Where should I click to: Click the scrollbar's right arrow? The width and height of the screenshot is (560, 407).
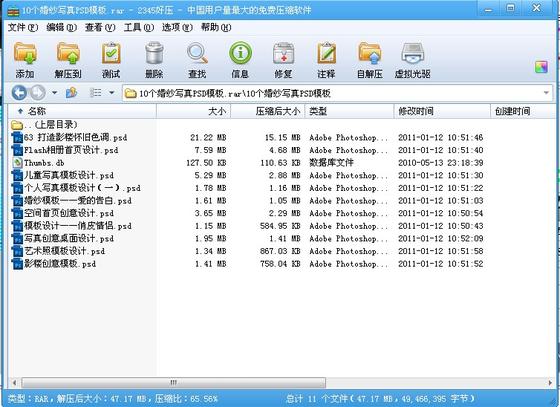(x=550, y=383)
